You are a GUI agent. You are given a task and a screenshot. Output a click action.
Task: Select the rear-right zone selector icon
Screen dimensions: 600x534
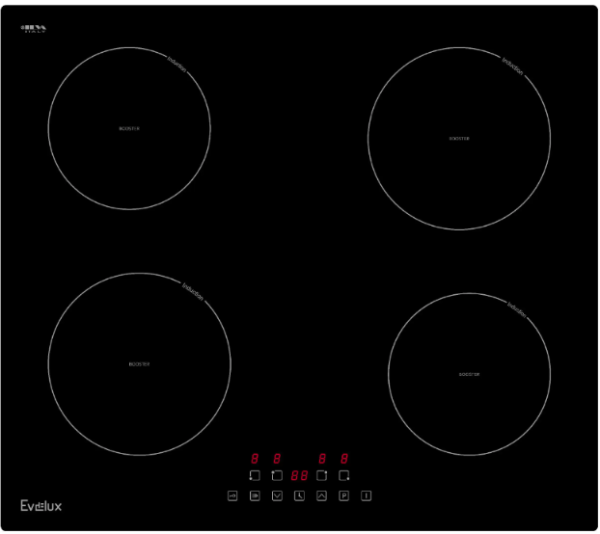click(322, 475)
